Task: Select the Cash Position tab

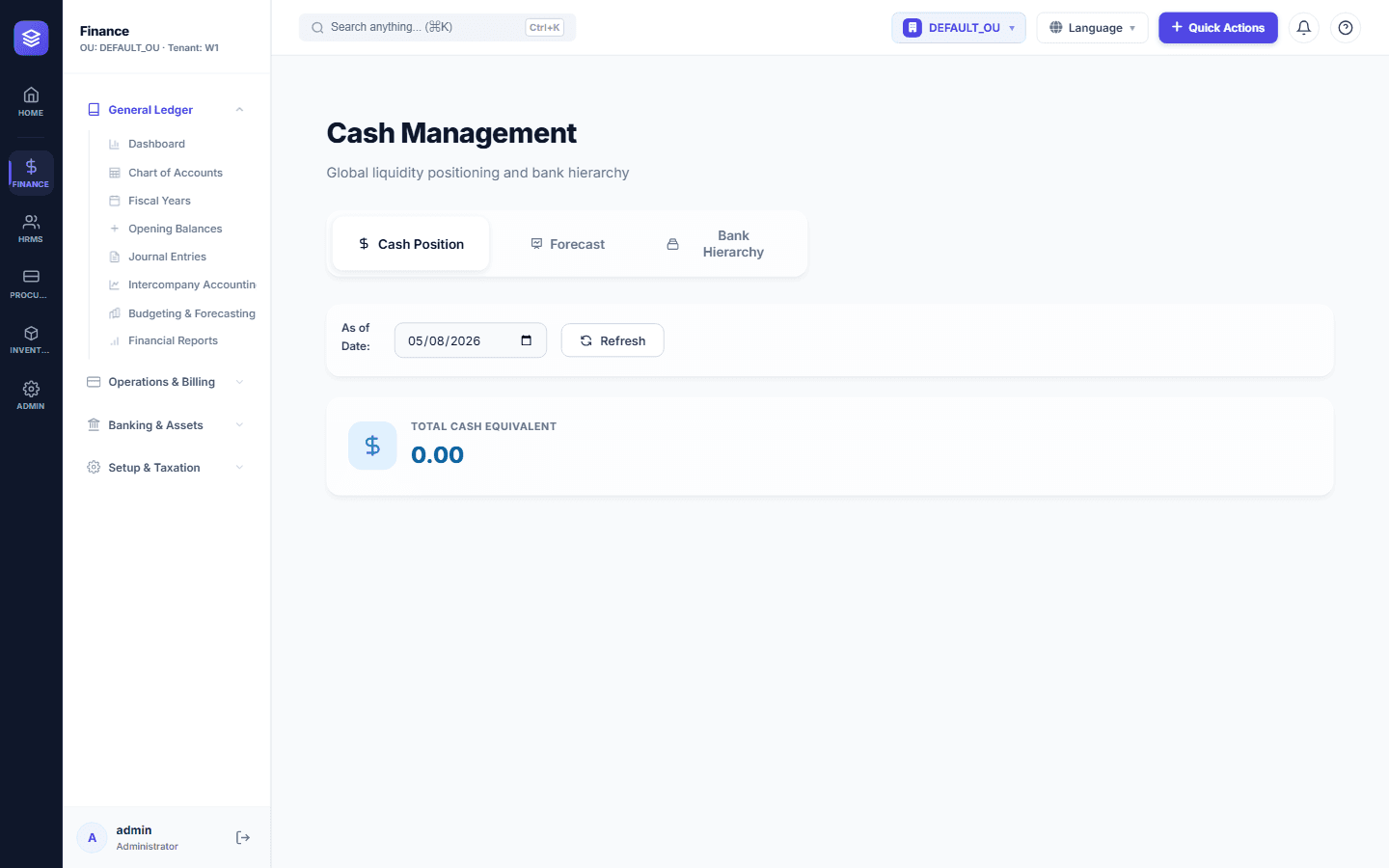Action: tap(411, 244)
